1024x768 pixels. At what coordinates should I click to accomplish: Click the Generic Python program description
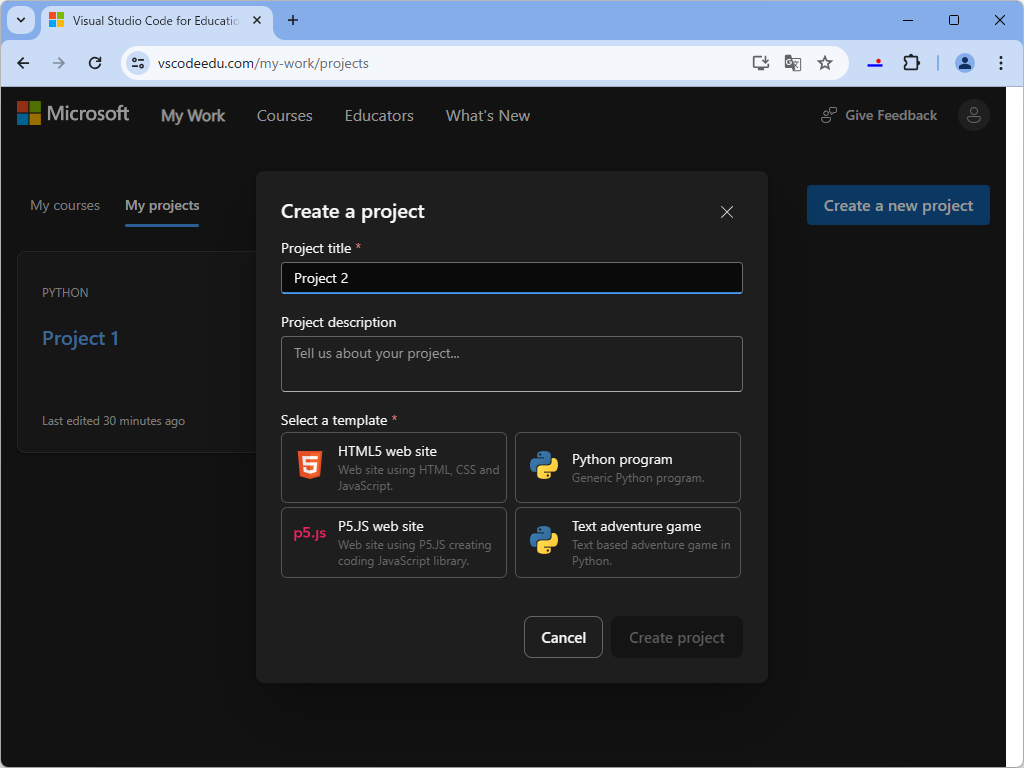[638, 478]
